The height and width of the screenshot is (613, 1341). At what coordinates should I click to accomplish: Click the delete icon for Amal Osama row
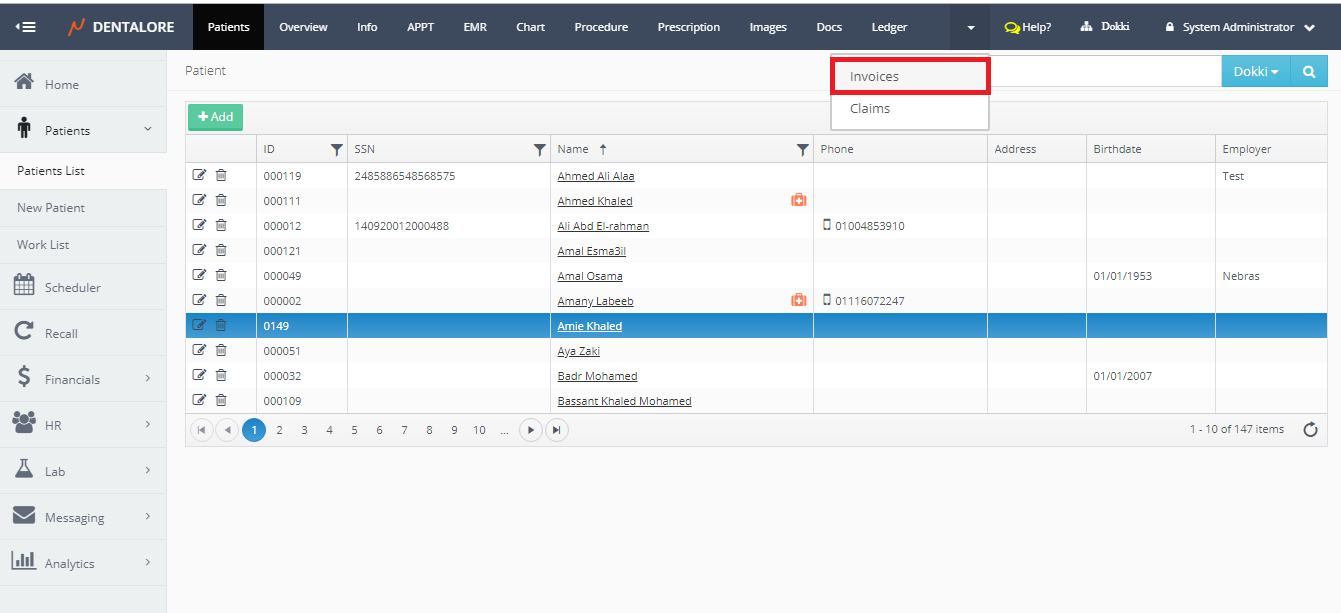coord(221,276)
